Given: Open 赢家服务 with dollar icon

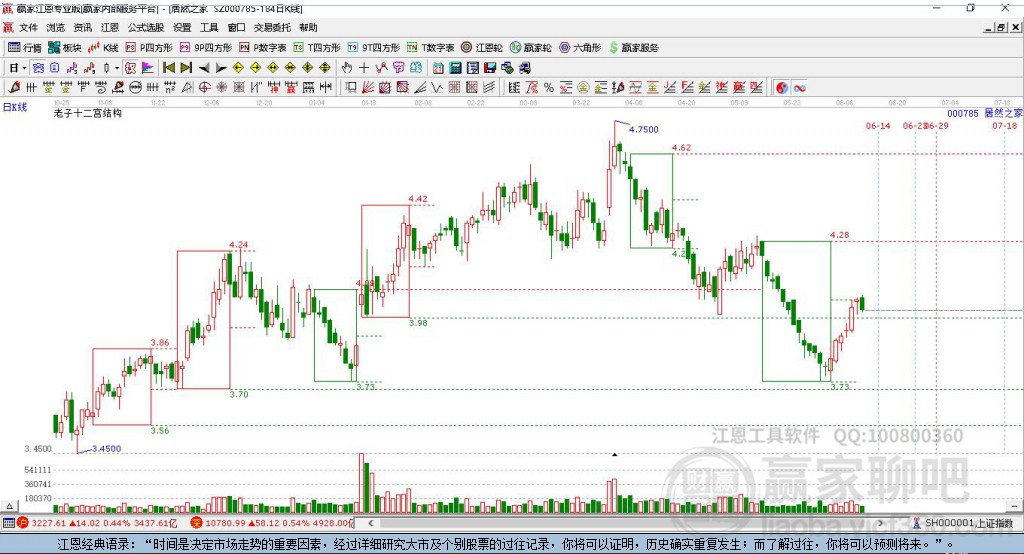Looking at the screenshot, I should coord(633,48).
